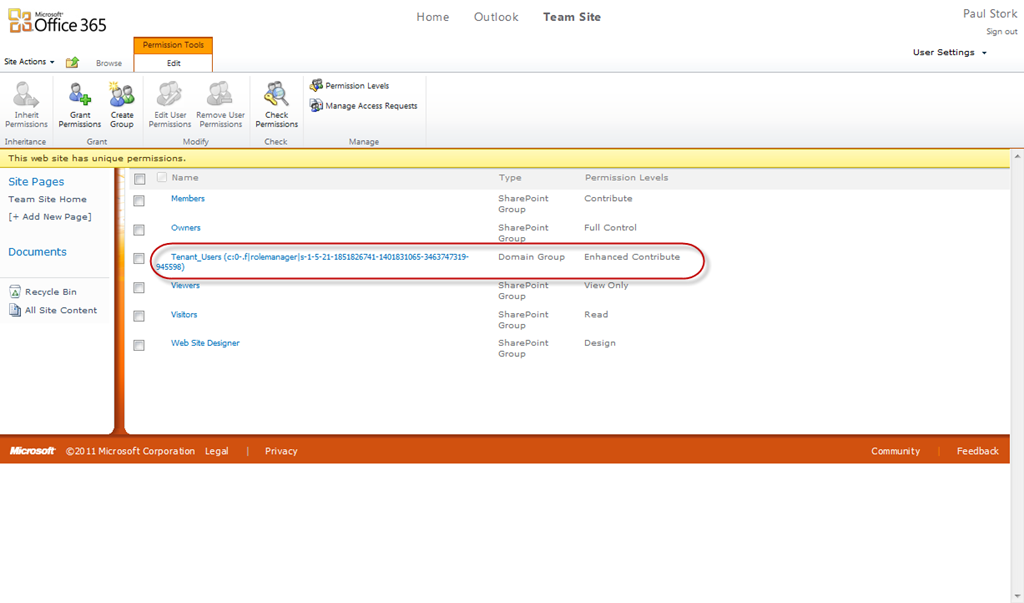Viewport: 1024px width, 603px height.
Task: Switch to the Browse ribbon tab
Action: [x=109, y=63]
